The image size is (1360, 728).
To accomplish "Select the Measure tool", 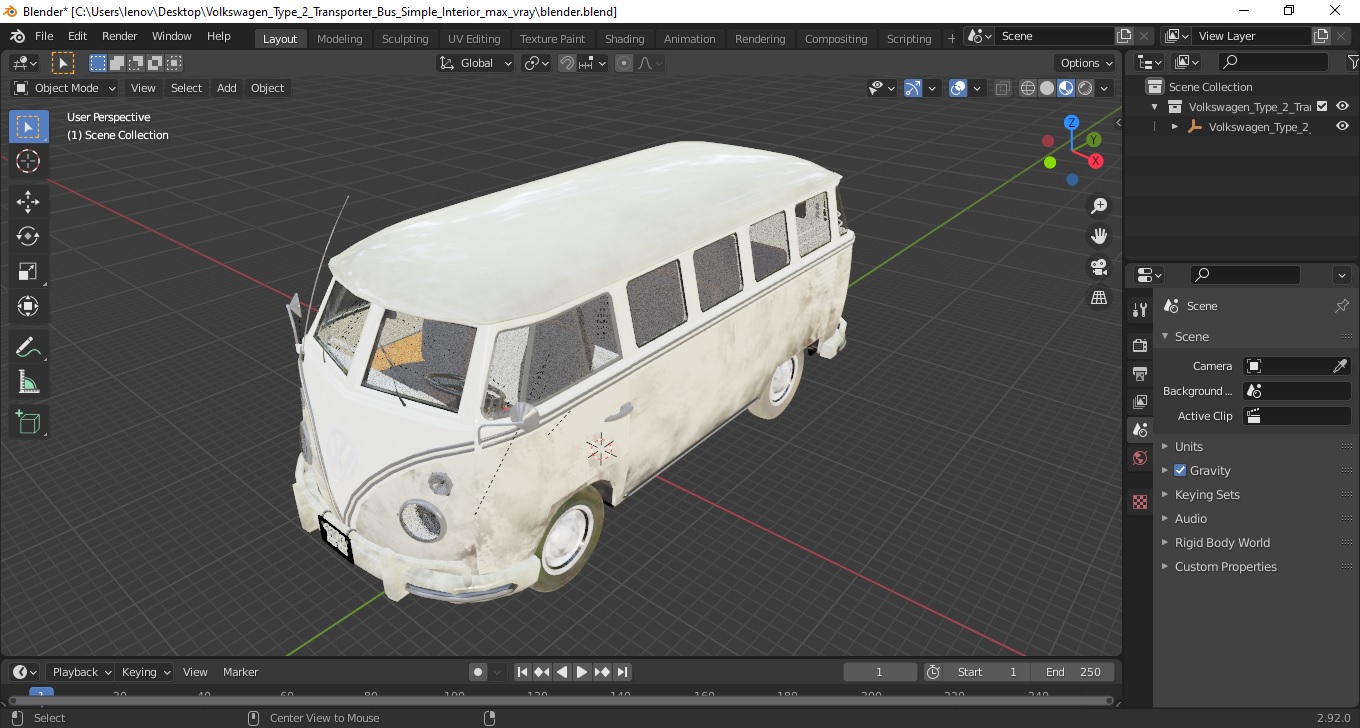I will point(28,381).
